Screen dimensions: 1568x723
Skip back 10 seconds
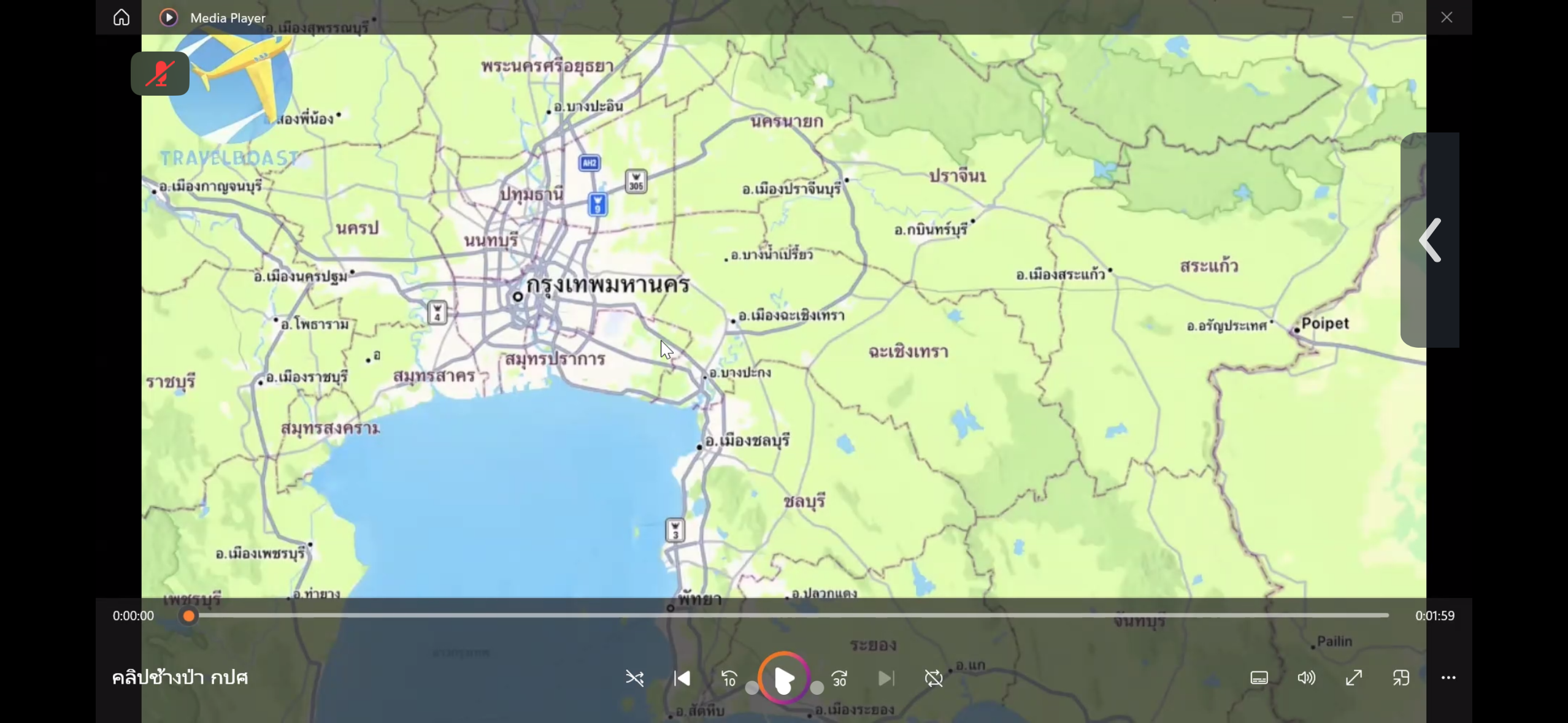[729, 678]
